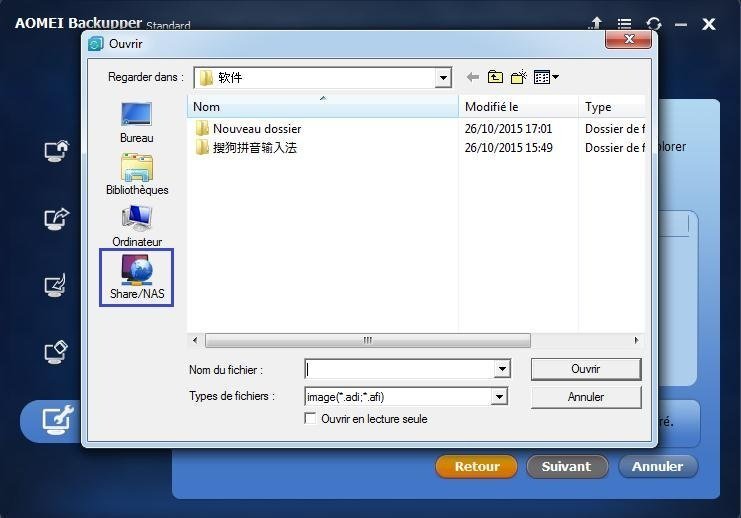This screenshot has width=741, height=518.
Task: Sort by Type column header
Action: pos(612,106)
